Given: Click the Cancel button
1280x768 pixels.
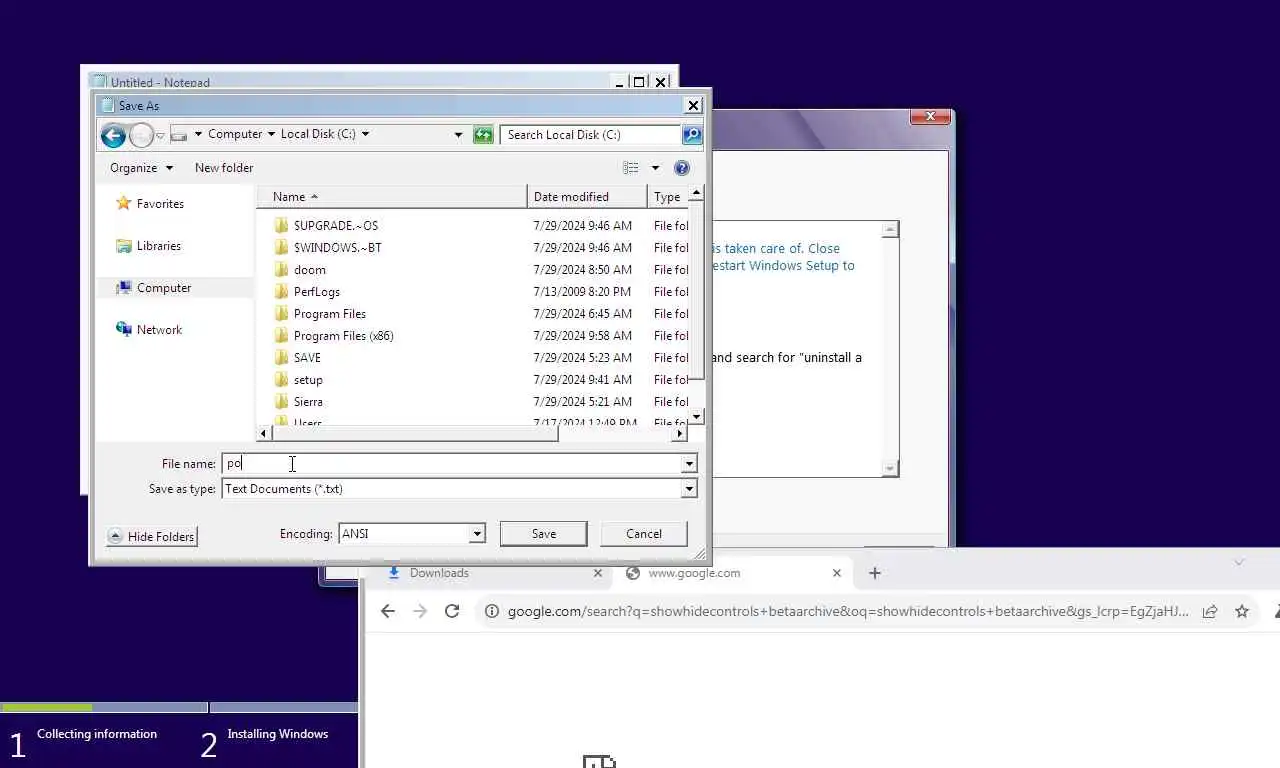Looking at the screenshot, I should 643,534.
